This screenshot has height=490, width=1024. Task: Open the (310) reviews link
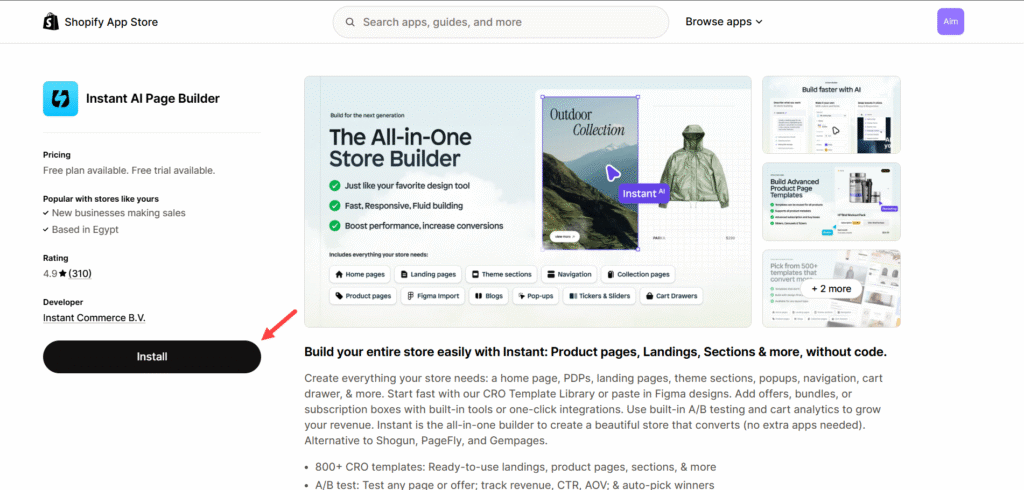(80, 274)
